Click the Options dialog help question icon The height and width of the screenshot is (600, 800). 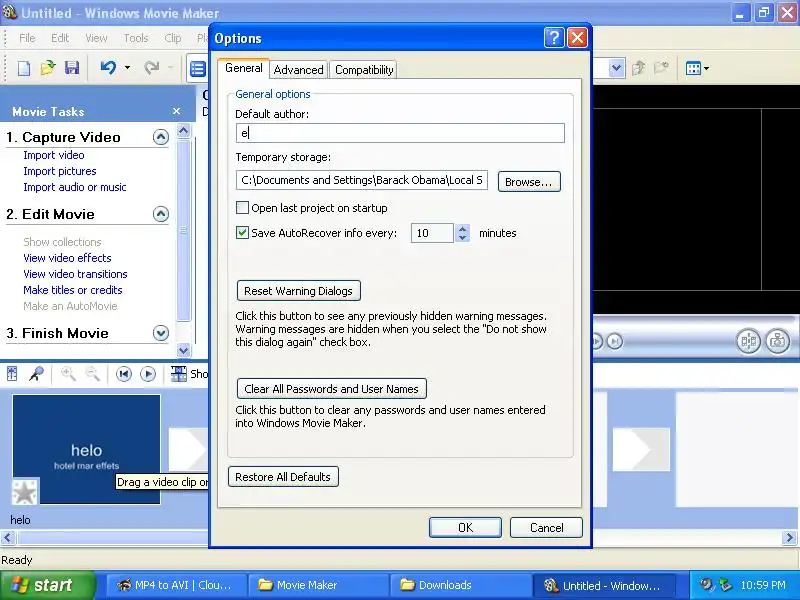pos(554,37)
